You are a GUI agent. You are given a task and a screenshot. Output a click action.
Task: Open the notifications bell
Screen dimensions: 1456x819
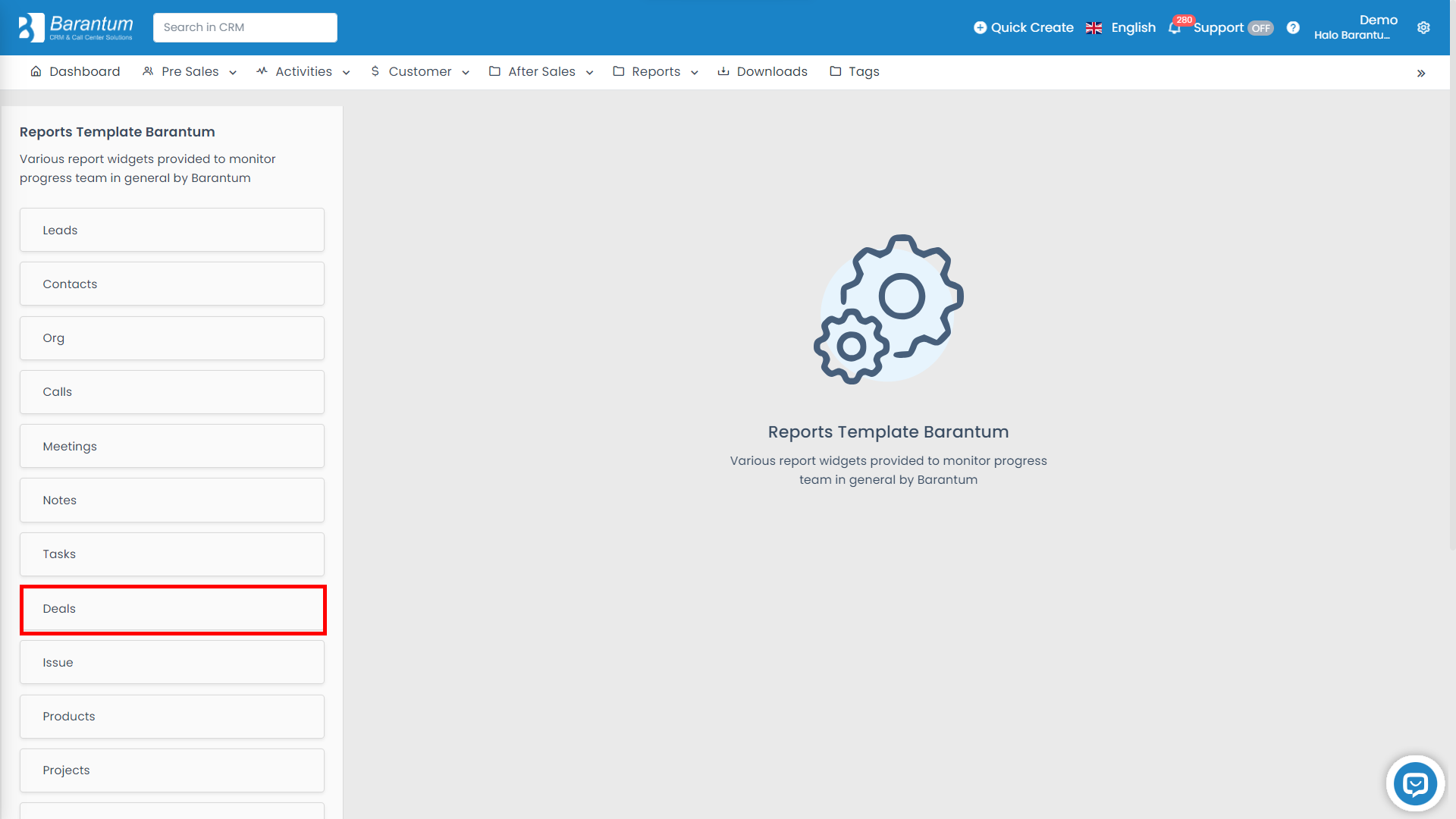click(x=1175, y=28)
